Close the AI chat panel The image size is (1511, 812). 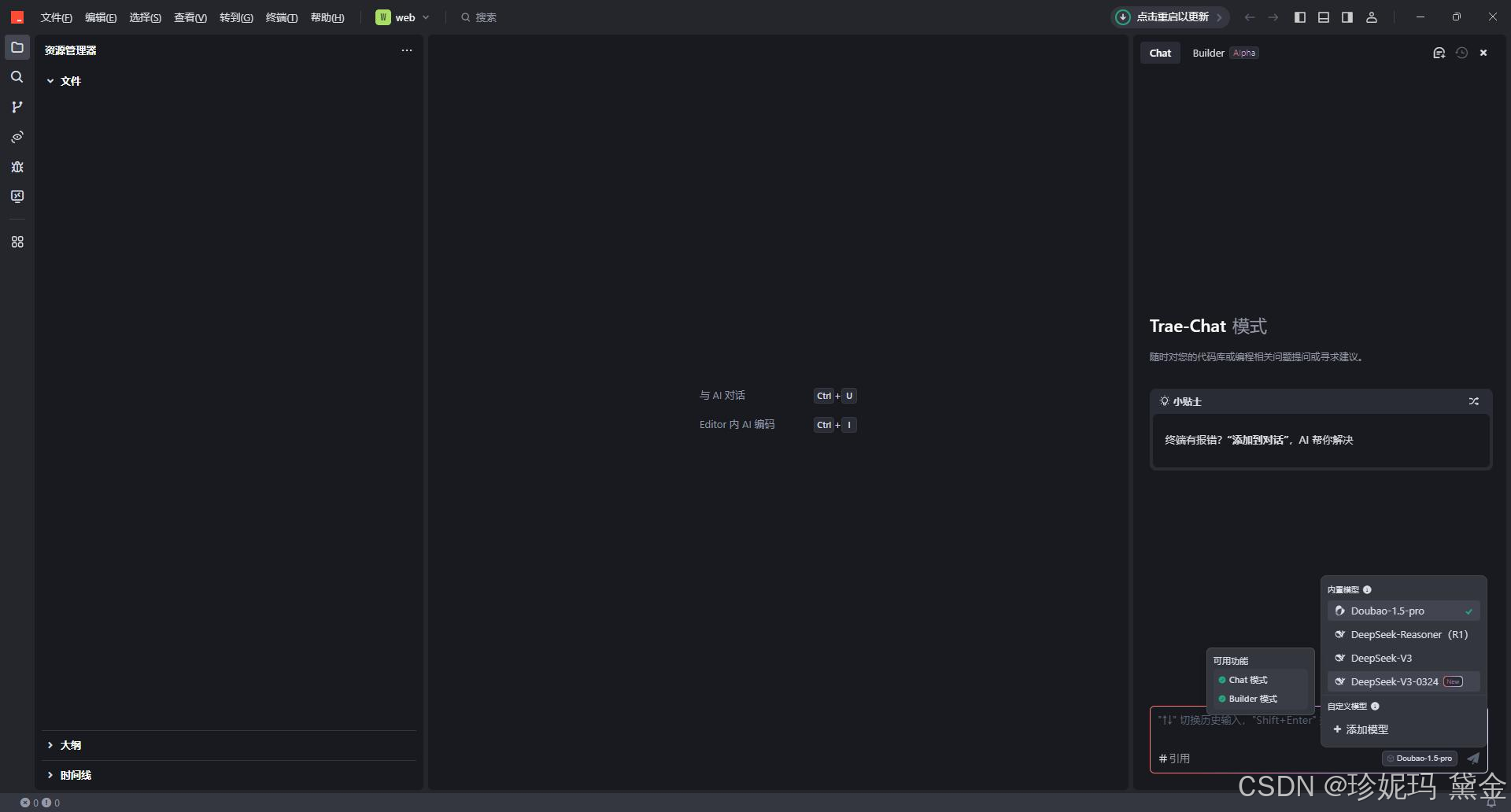(1483, 53)
